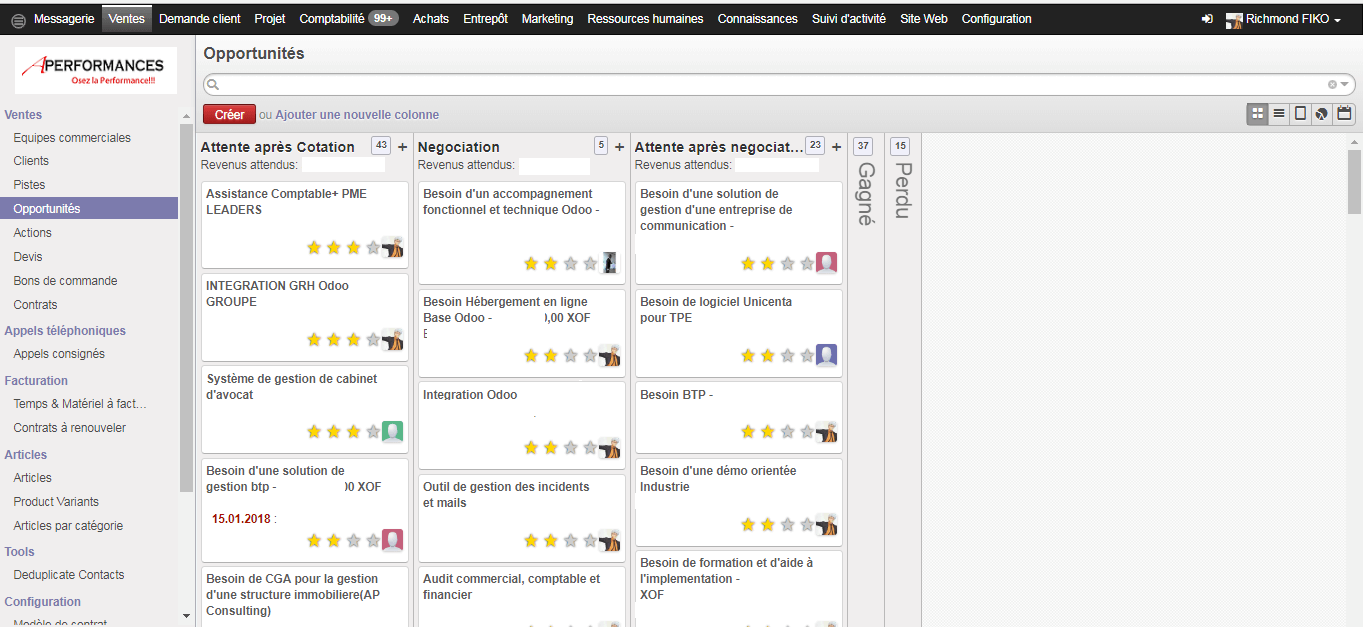Open the hamburger menu top left
The width and height of the screenshot is (1363, 627).
pos(18,18)
